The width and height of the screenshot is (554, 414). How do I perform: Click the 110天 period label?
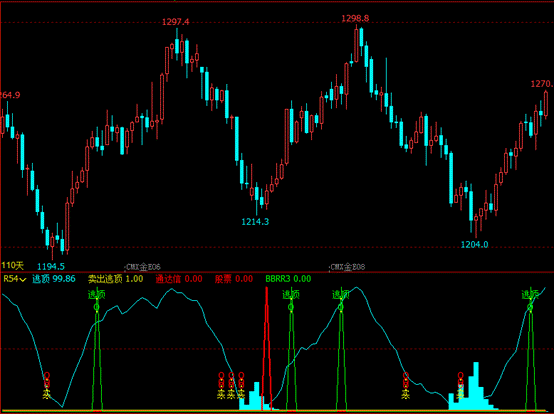(12, 265)
